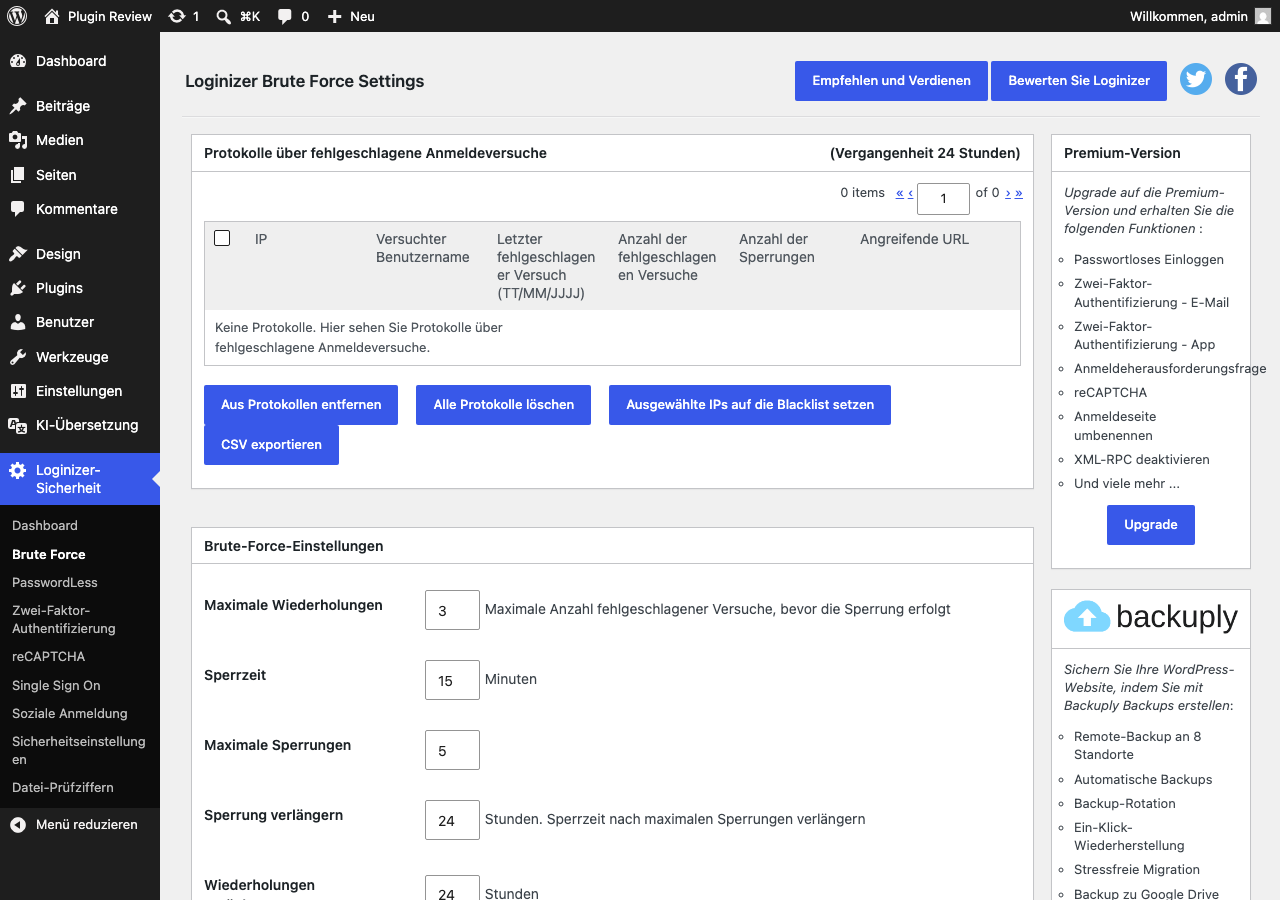Click the comments bubble icon in admin bar
Image resolution: width=1280 pixels, height=900 pixels.
pos(285,16)
